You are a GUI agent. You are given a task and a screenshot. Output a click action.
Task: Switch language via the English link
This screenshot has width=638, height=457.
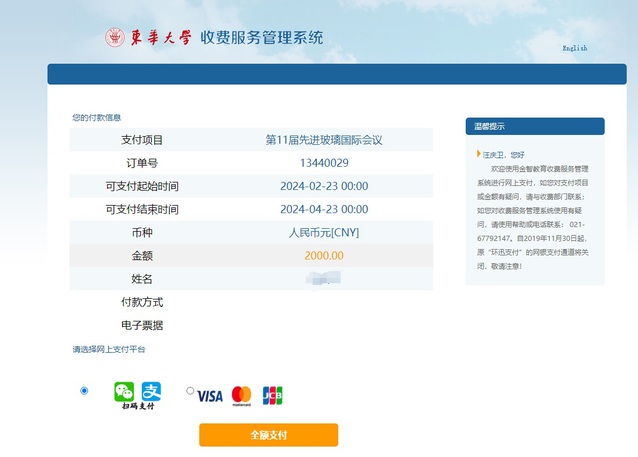(575, 48)
